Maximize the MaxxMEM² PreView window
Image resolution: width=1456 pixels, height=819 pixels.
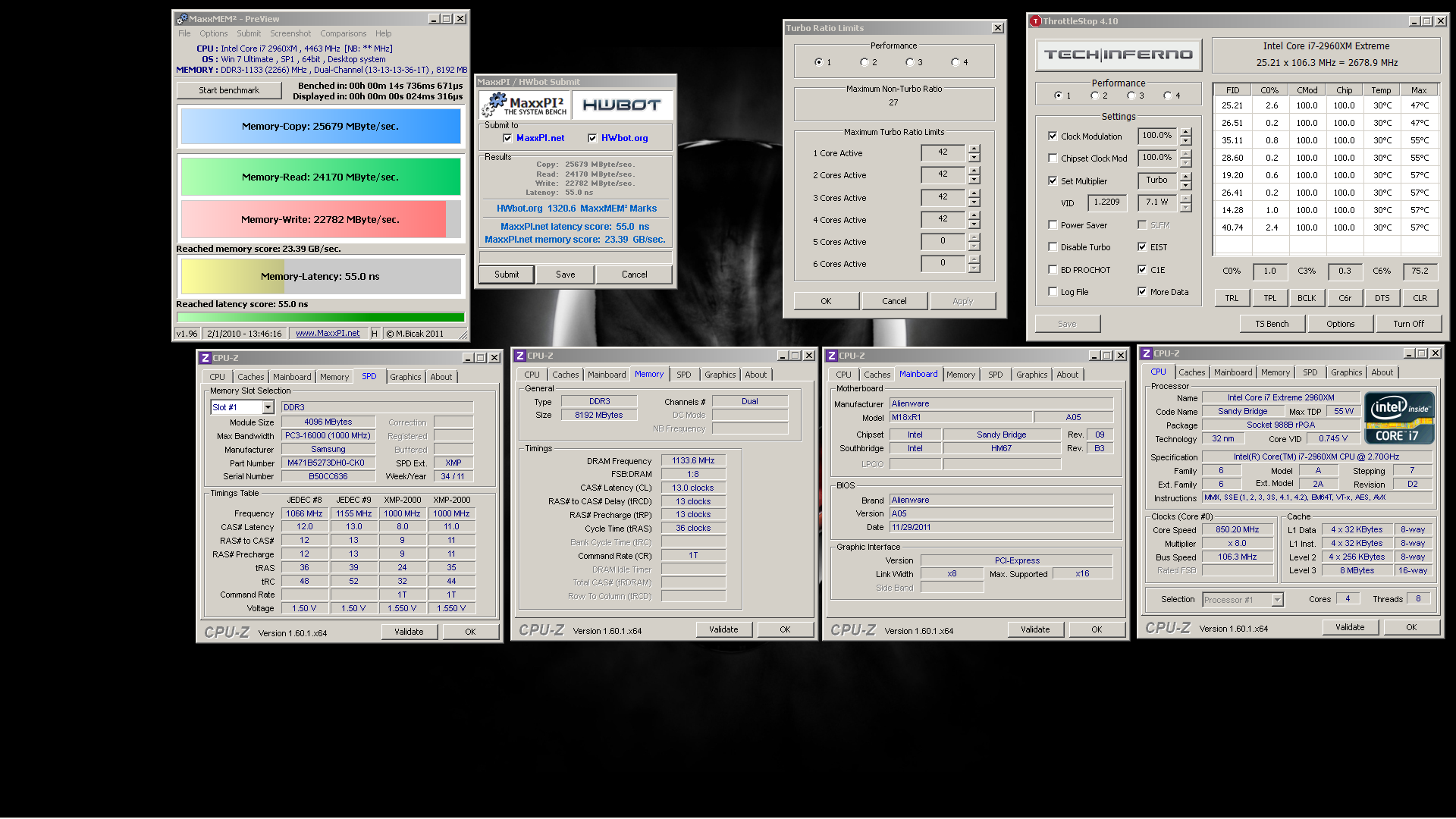[447, 19]
